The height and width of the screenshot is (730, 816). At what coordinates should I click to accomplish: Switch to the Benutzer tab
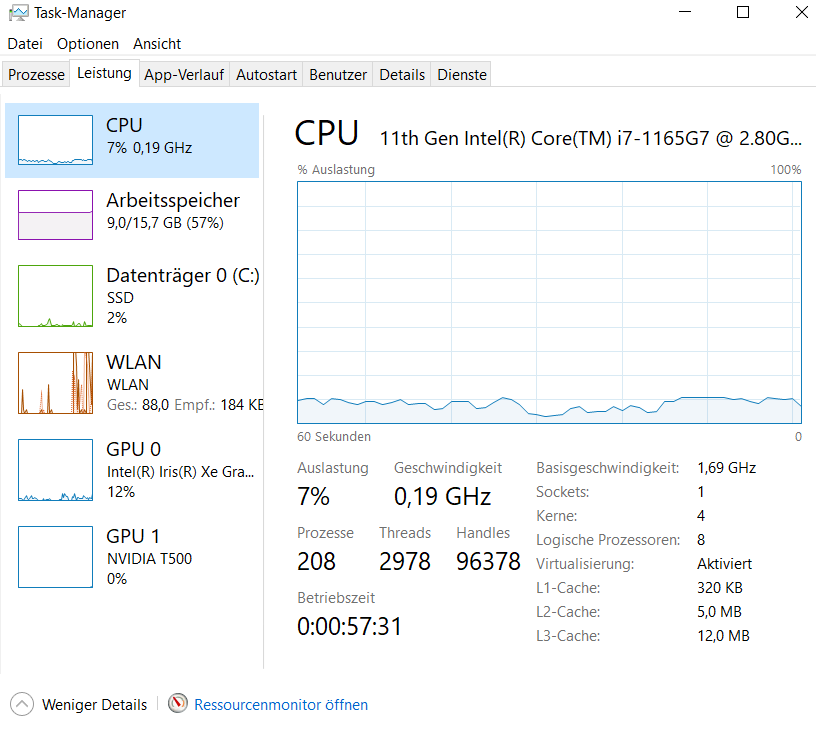click(338, 74)
